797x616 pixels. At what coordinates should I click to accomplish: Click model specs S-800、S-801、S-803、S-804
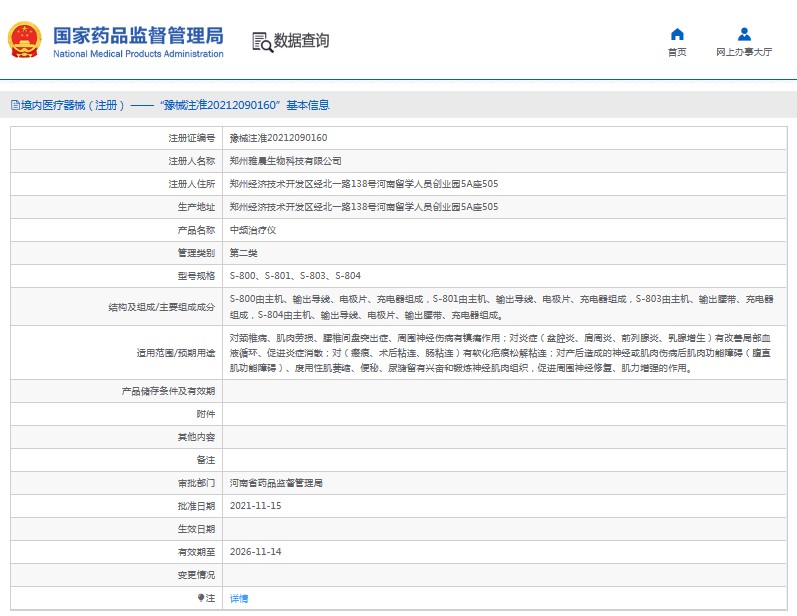[295, 275]
